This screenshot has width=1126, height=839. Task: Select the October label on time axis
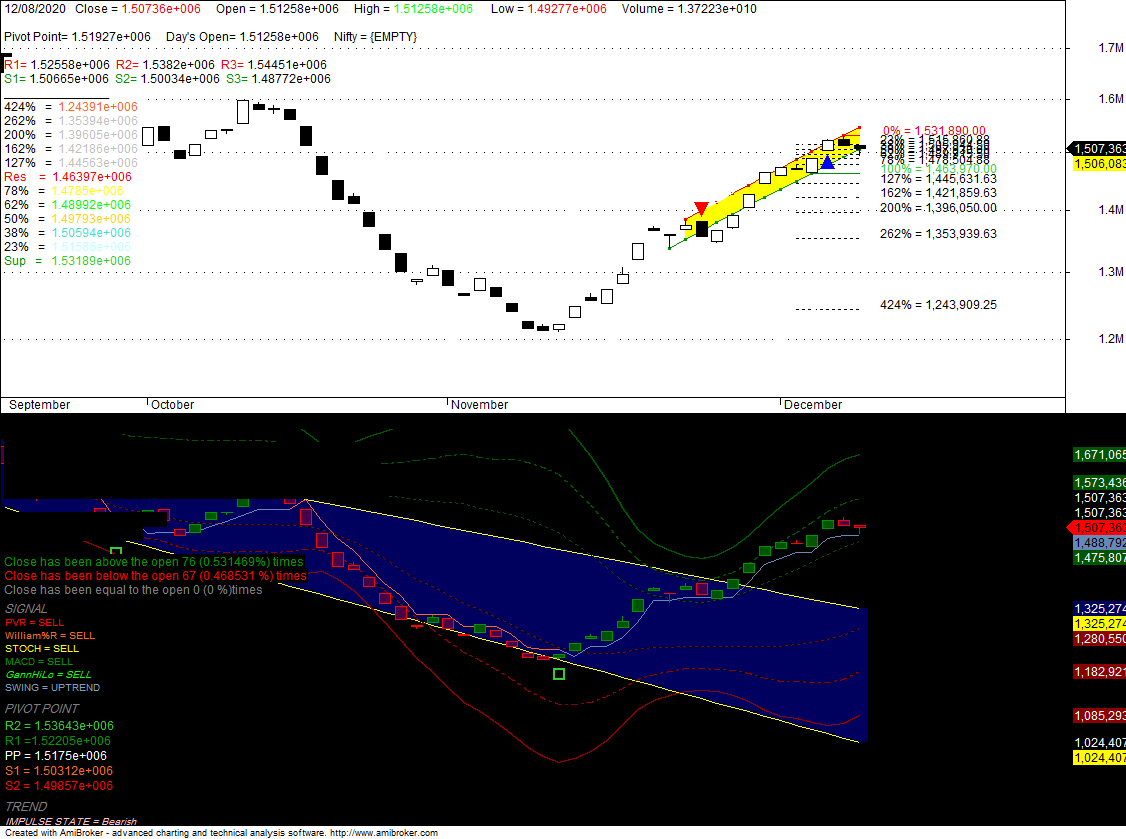pos(172,405)
